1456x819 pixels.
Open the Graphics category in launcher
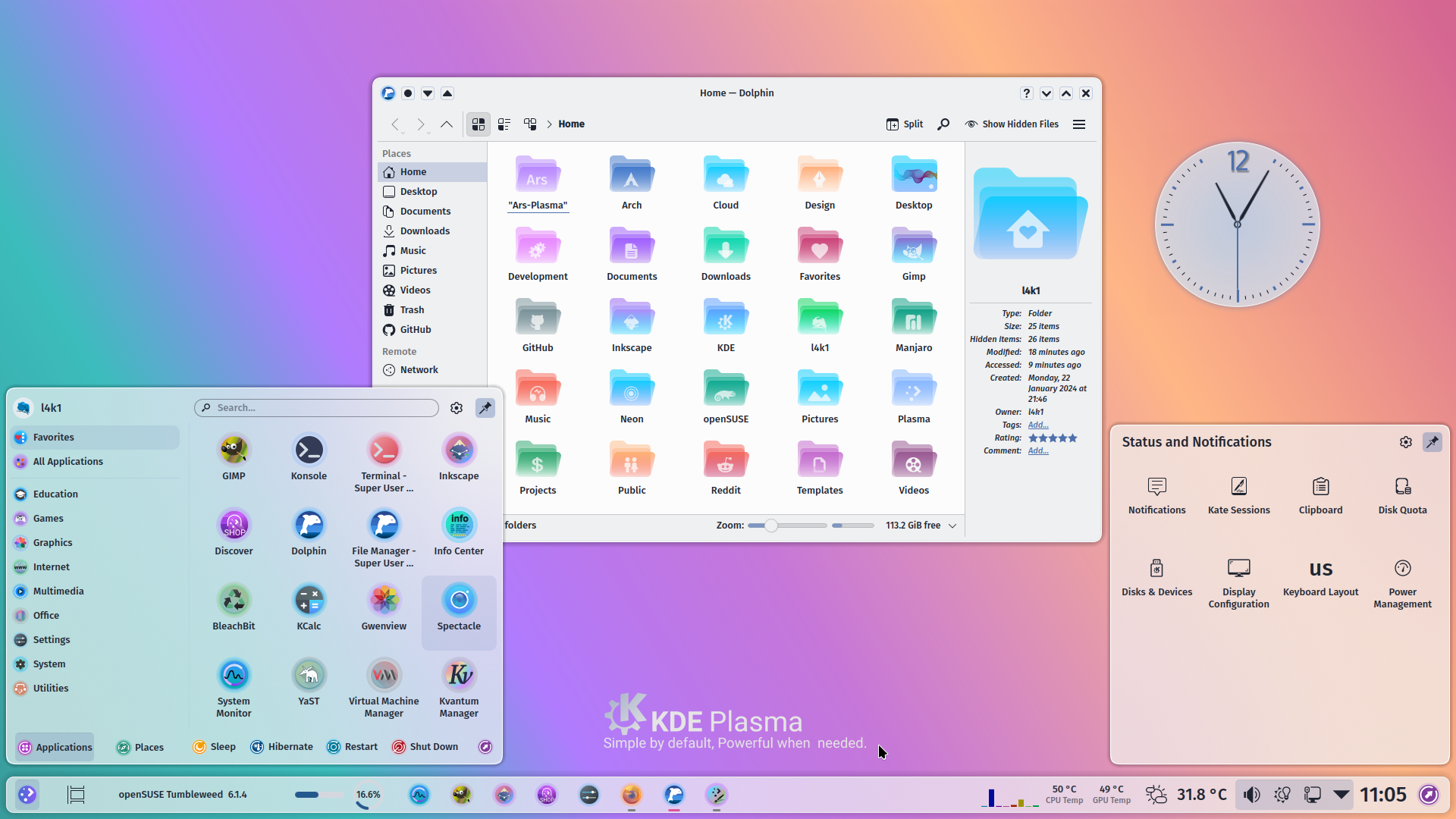[x=96, y=543]
